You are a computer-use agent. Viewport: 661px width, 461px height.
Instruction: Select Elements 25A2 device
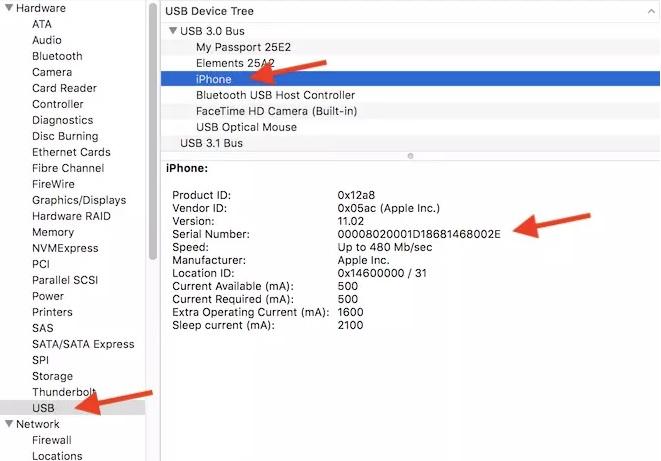tap(410, 63)
